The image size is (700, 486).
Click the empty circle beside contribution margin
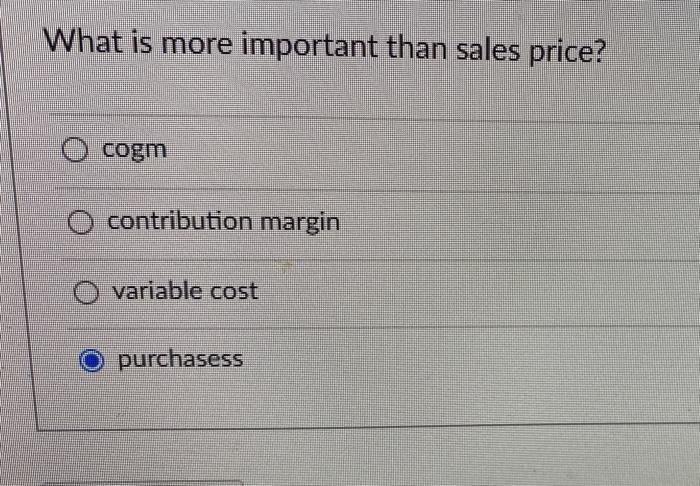pos(80,222)
